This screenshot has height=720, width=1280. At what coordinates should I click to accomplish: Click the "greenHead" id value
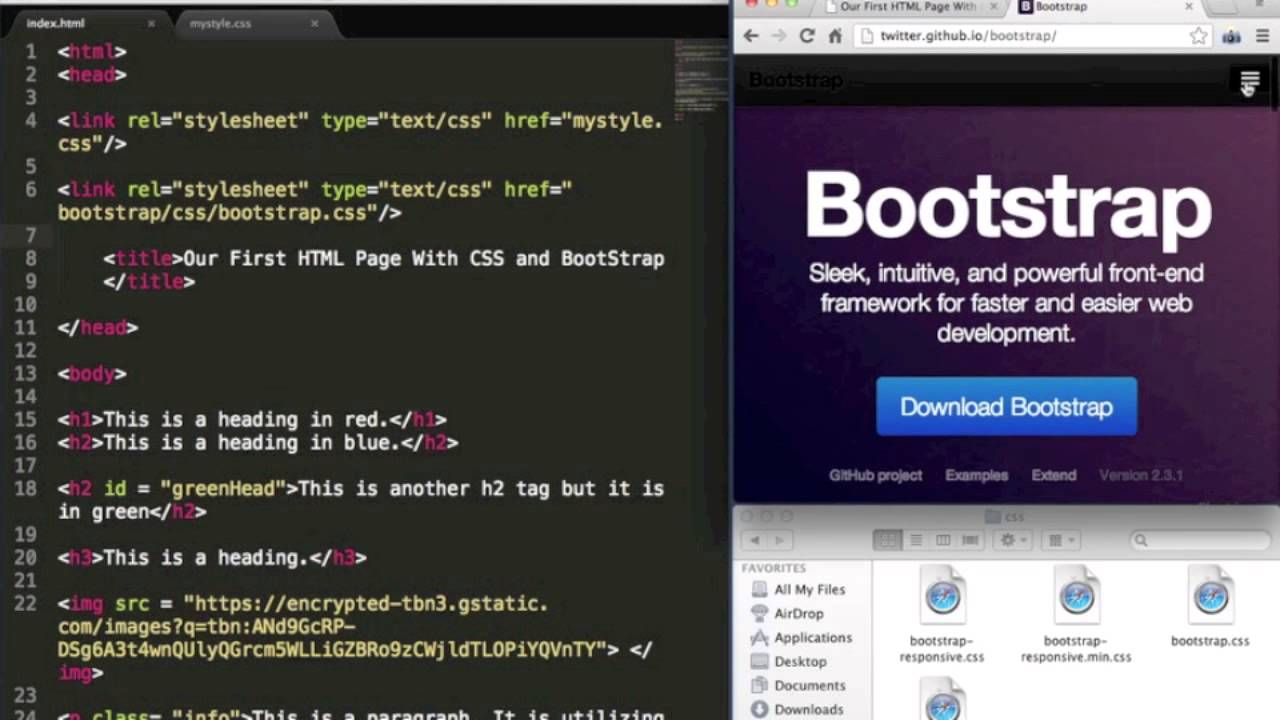pyautogui.click(x=223, y=488)
